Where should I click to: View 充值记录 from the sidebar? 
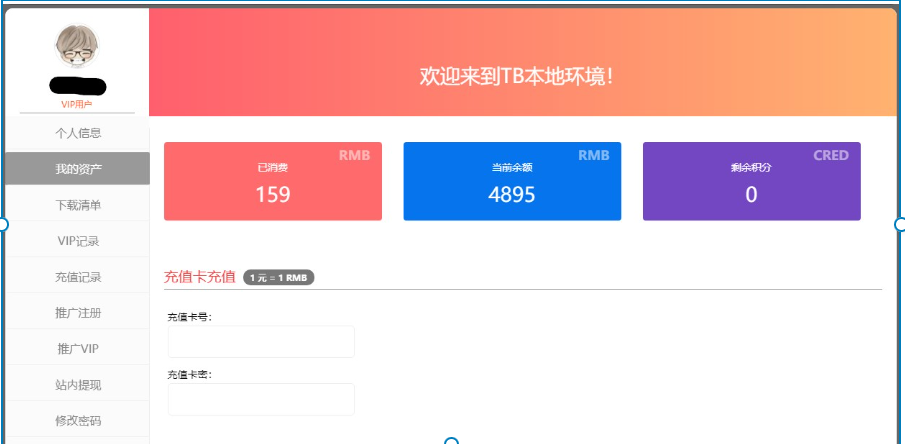(77, 277)
